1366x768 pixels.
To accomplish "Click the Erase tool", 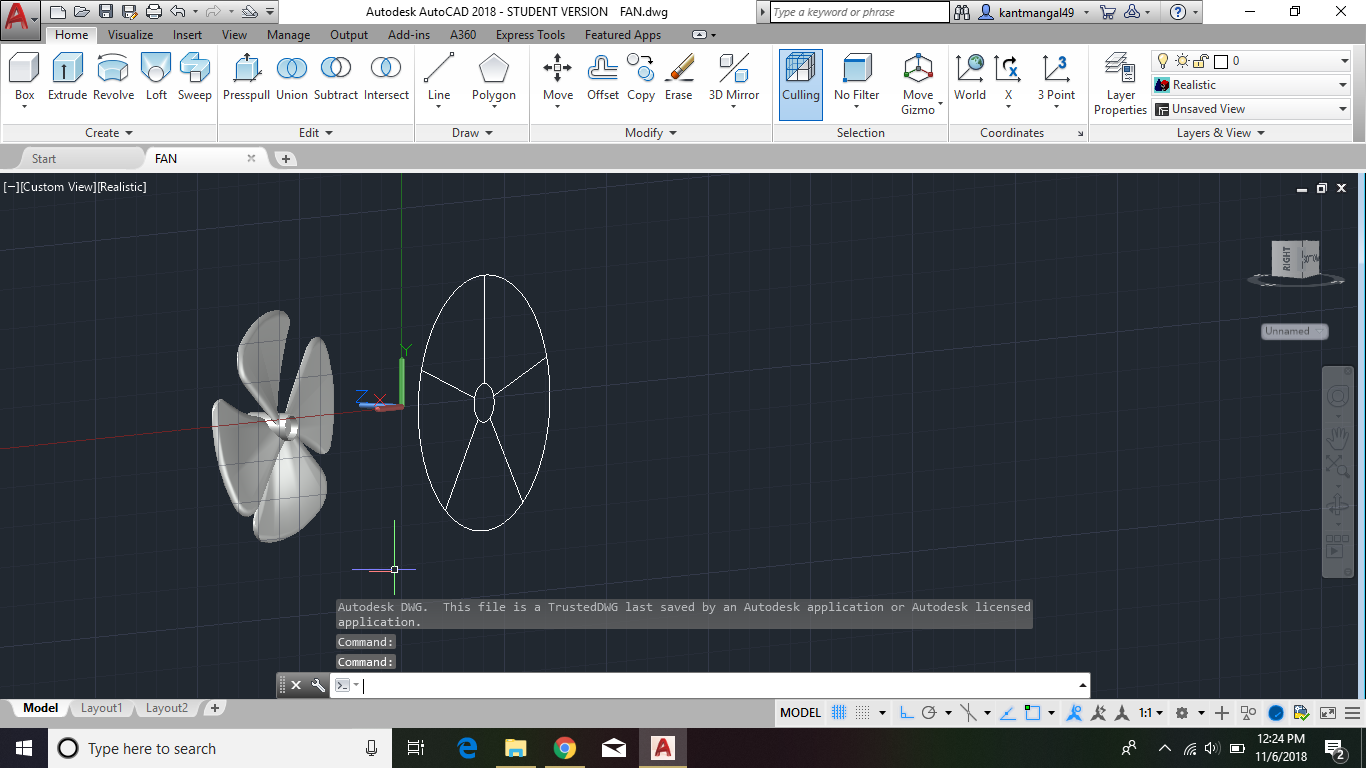I will (678, 77).
